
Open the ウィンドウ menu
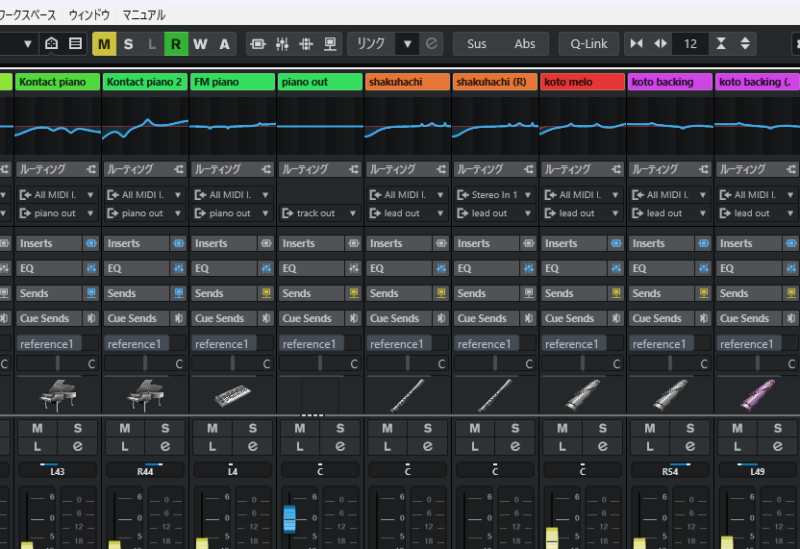[89, 15]
